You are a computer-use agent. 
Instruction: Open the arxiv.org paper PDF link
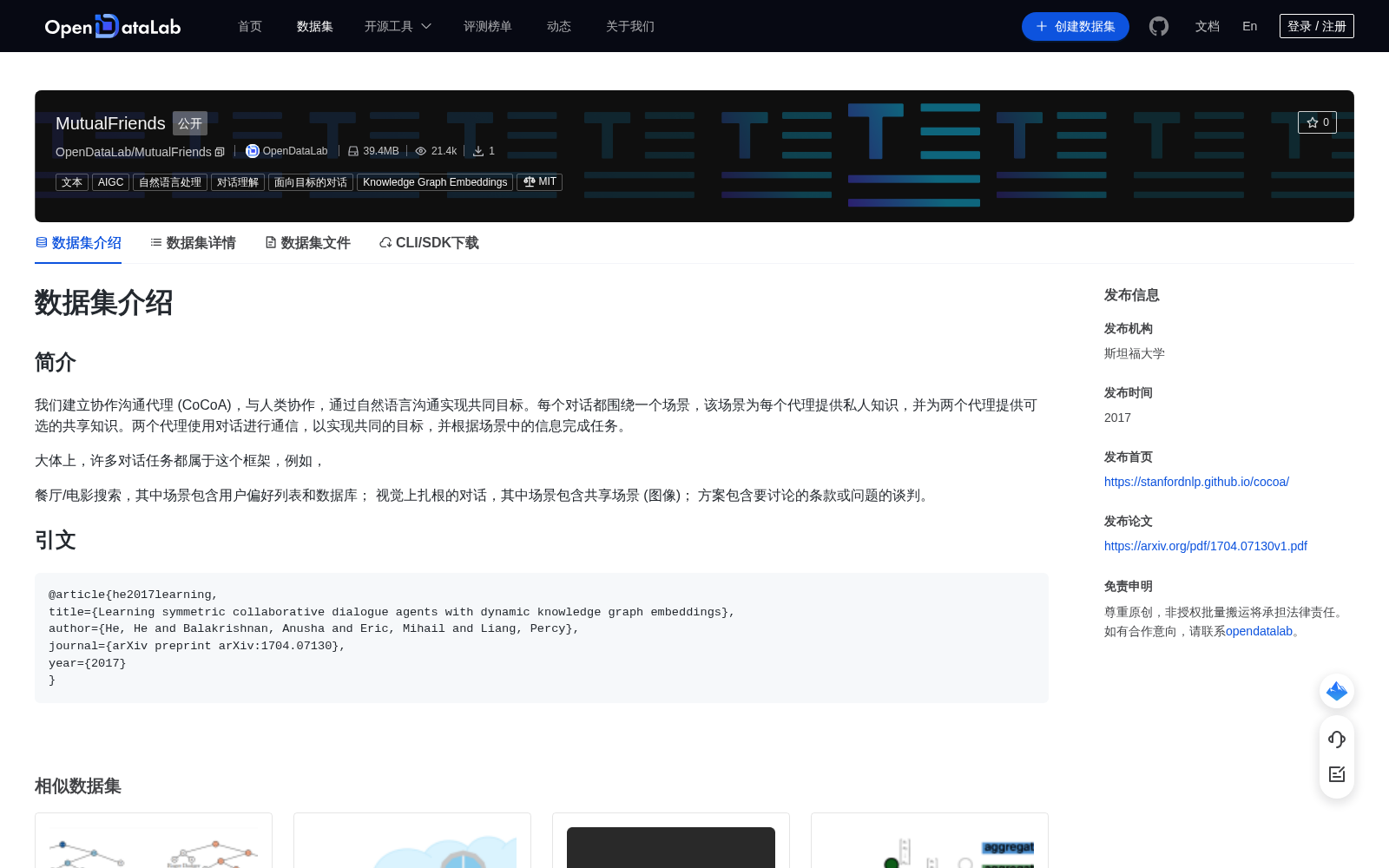1206,546
